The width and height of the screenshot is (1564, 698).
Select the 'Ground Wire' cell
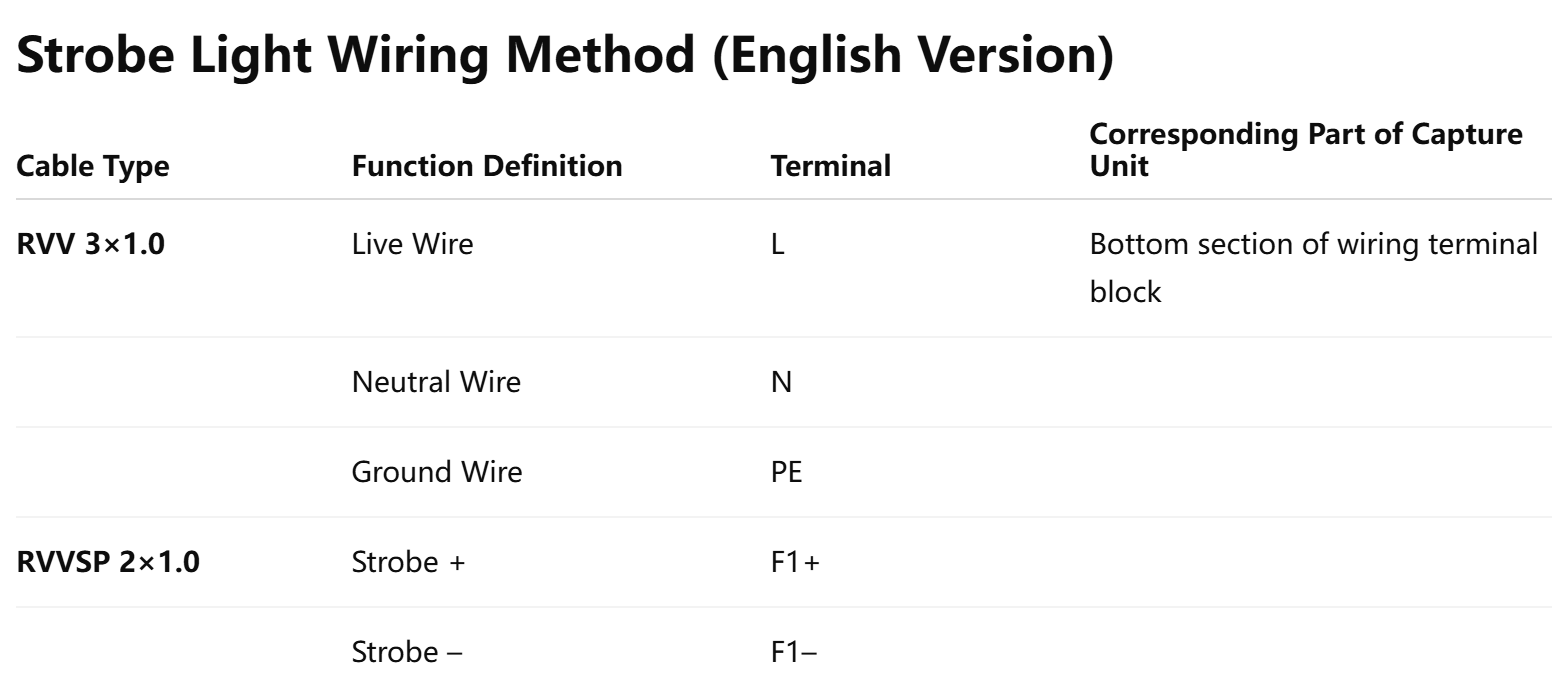436,472
